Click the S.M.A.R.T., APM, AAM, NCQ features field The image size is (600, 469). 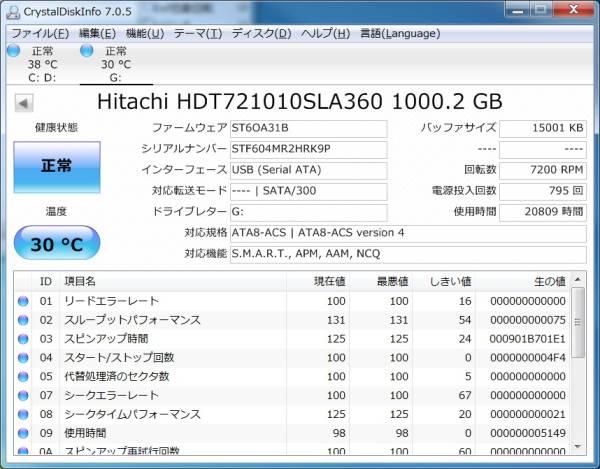pos(408,254)
